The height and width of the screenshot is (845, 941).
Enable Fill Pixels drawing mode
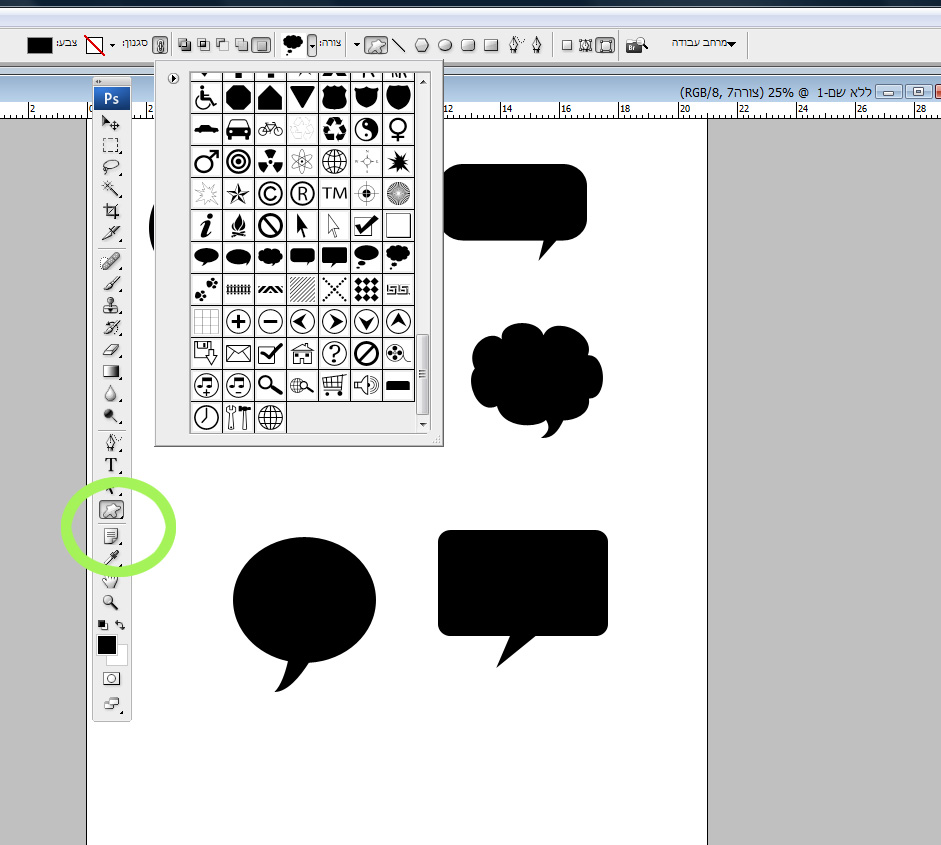click(567, 45)
